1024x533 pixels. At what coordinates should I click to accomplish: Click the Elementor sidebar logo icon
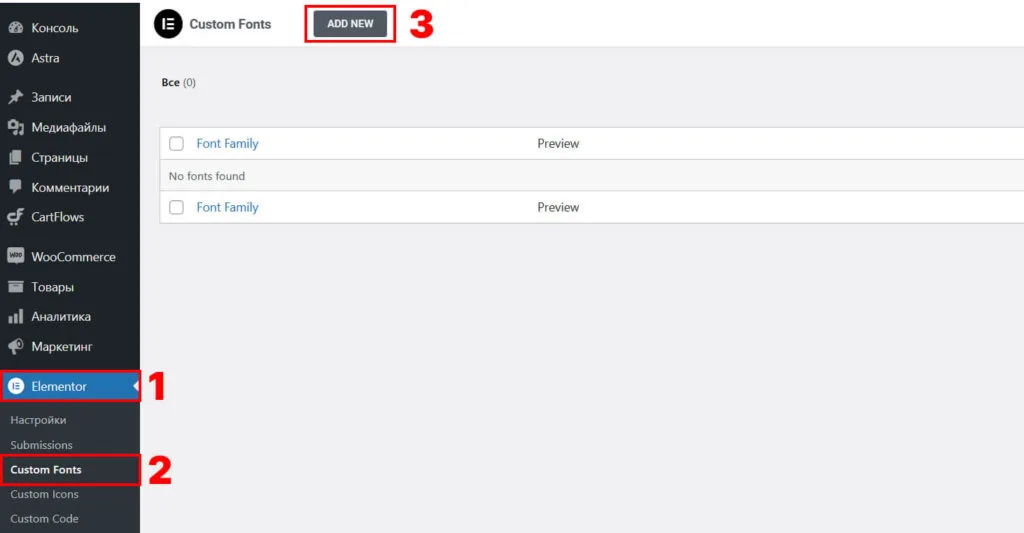16,386
